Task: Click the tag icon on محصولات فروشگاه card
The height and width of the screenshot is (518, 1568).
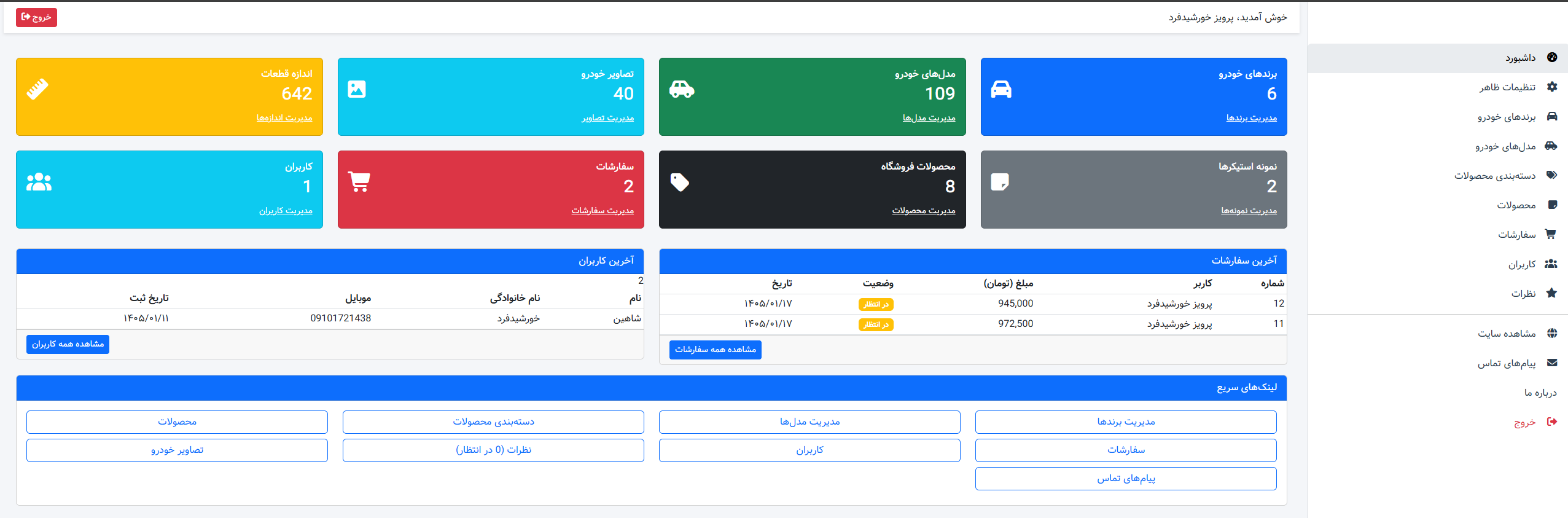Action: pyautogui.click(x=680, y=182)
